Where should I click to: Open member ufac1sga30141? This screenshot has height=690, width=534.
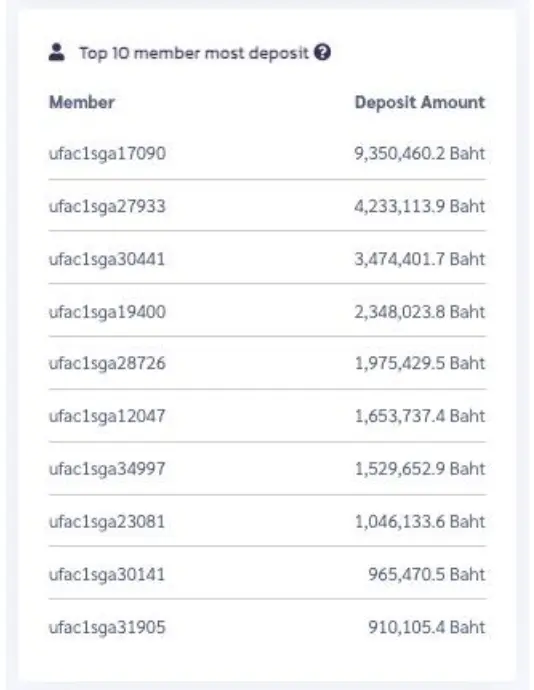[107, 575]
